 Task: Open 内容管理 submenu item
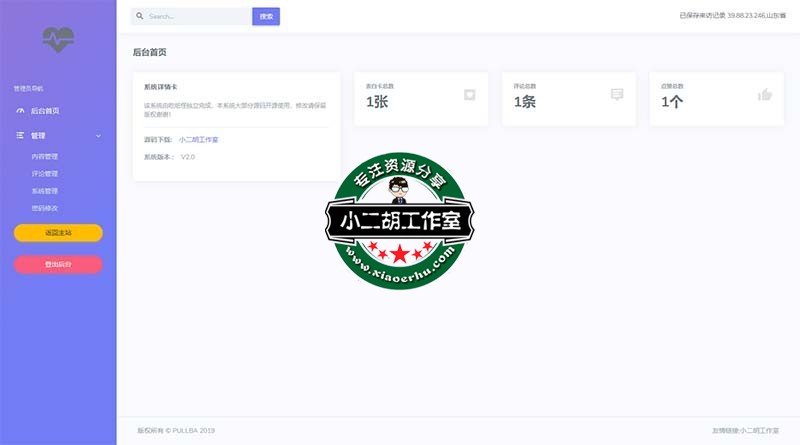point(45,157)
